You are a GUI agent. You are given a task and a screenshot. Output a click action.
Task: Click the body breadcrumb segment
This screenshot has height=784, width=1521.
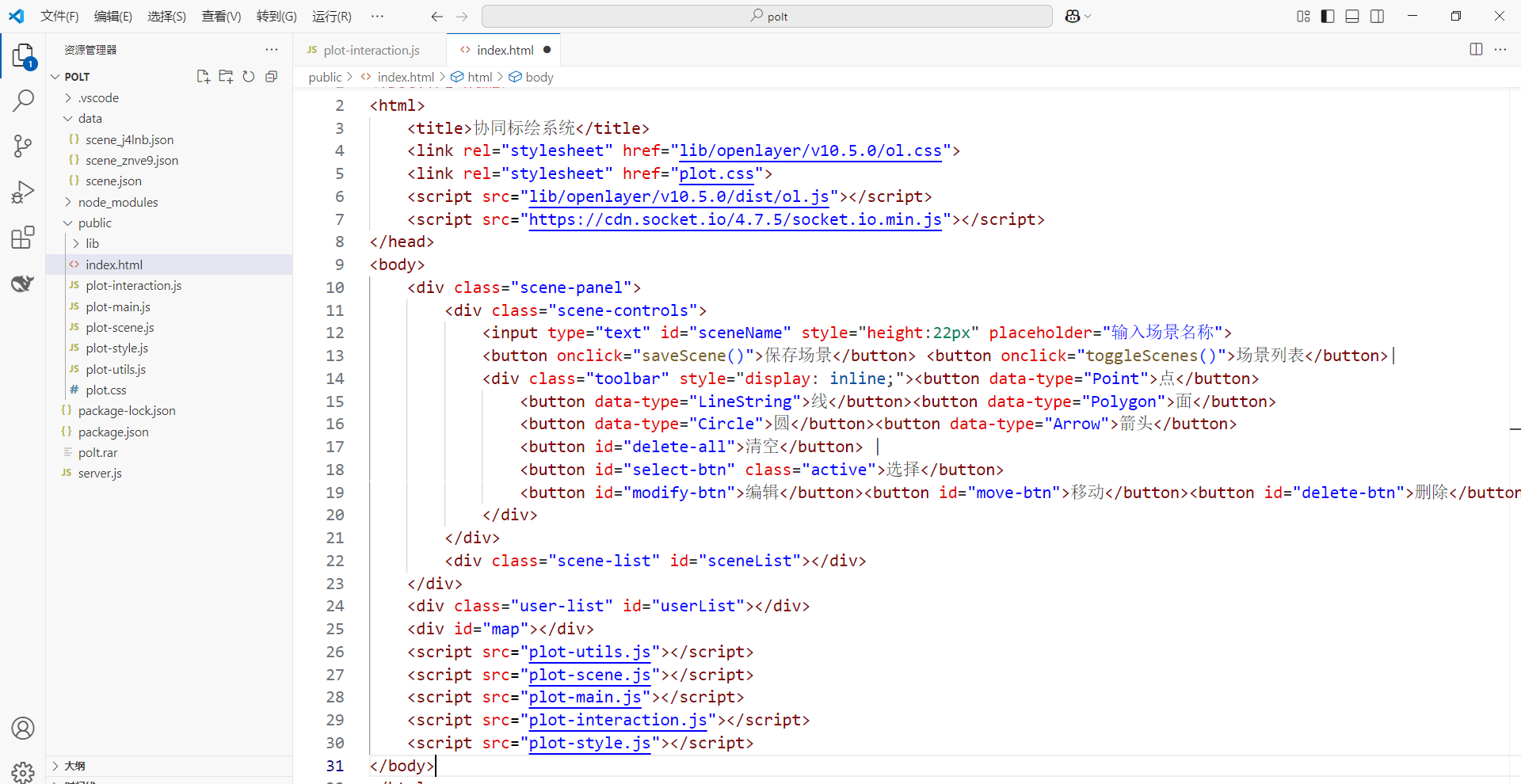[x=539, y=77]
